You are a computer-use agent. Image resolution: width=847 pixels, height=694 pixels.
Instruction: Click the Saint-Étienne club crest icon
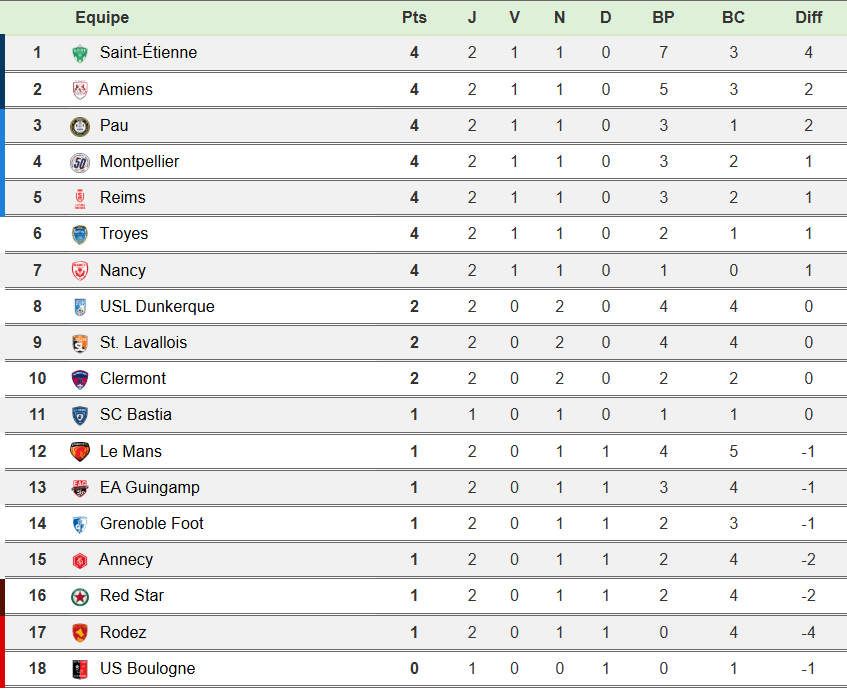[x=80, y=53]
